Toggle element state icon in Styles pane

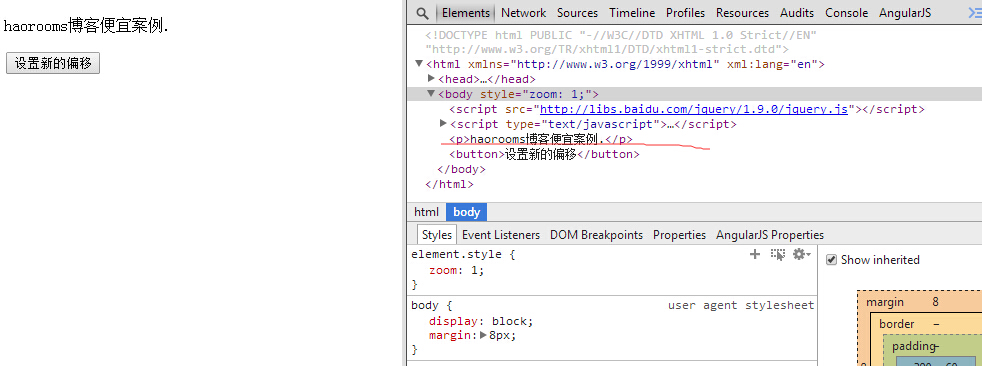pyautogui.click(x=778, y=254)
